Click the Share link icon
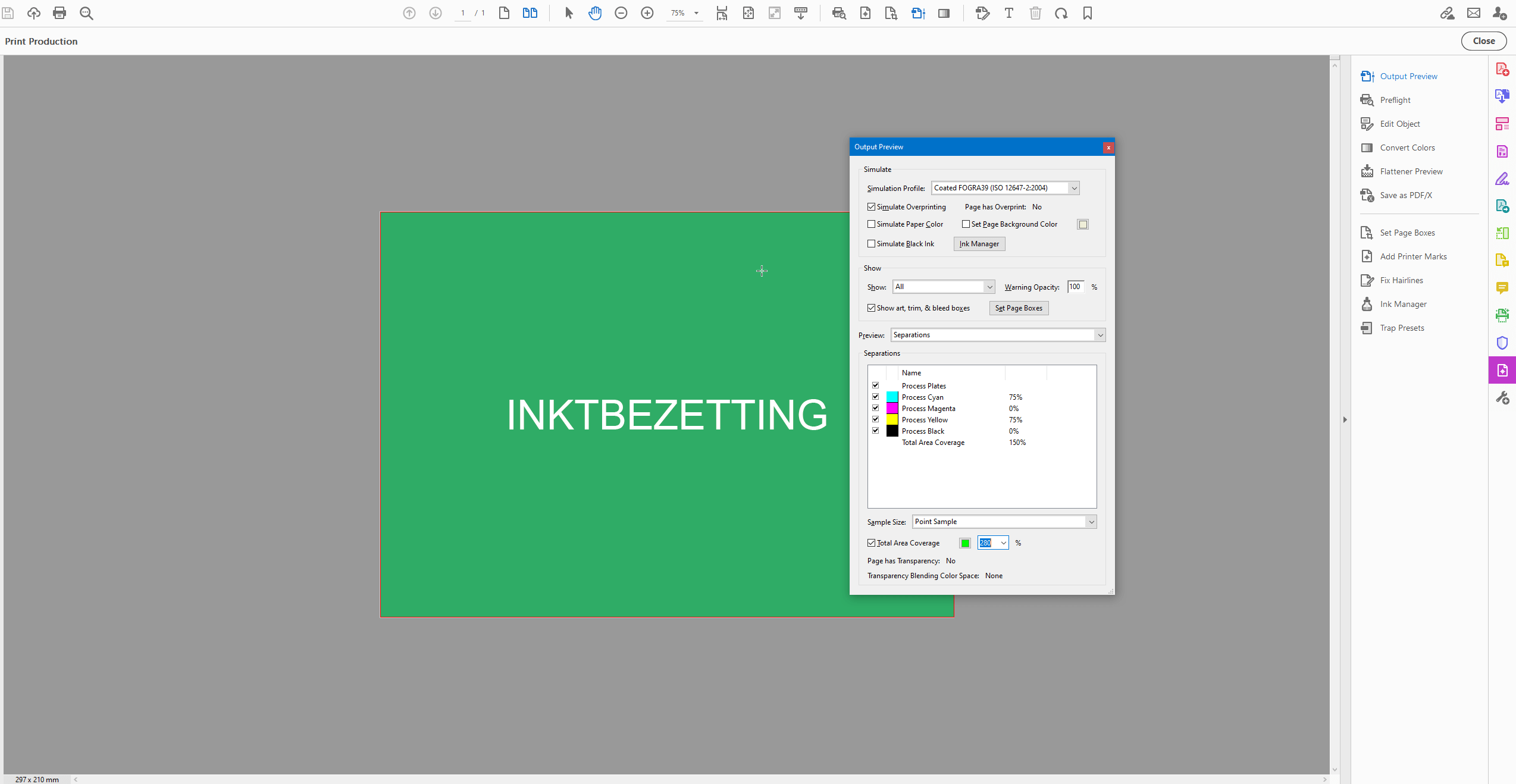This screenshot has height=784, width=1516. point(1448,13)
